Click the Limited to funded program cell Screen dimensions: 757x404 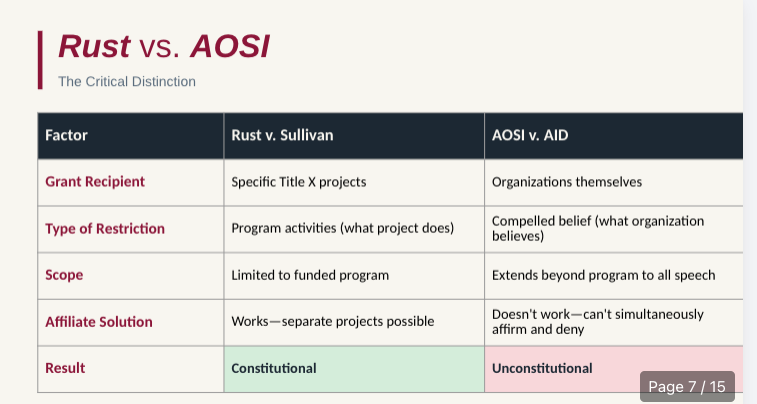coord(354,276)
